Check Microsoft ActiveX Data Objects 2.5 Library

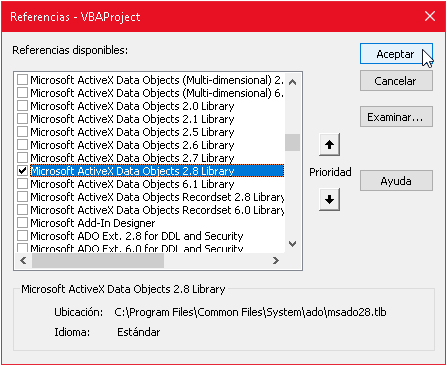pos(22,132)
